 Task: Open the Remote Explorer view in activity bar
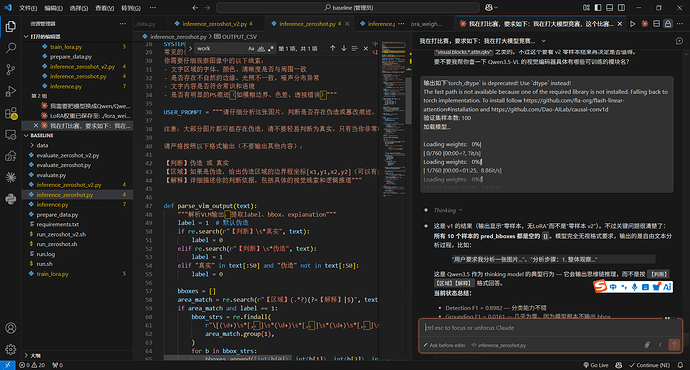pos(11,135)
